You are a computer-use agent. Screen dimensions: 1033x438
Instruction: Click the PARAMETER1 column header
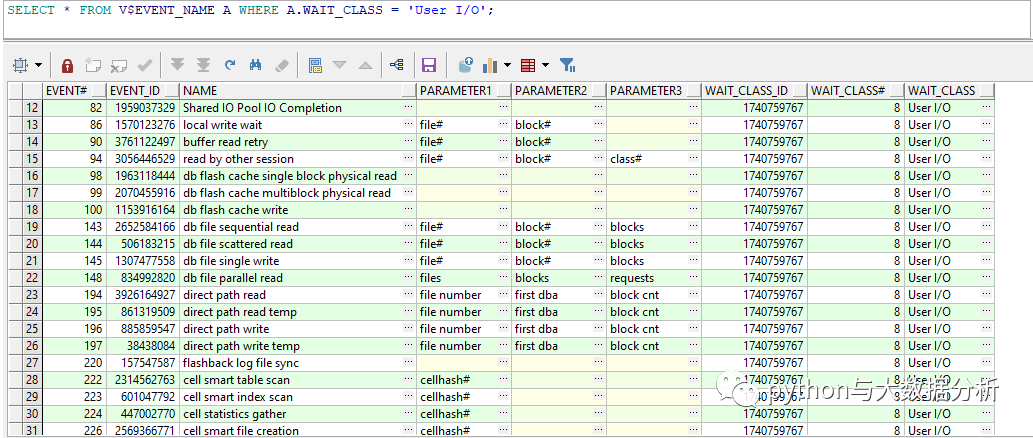(464, 91)
